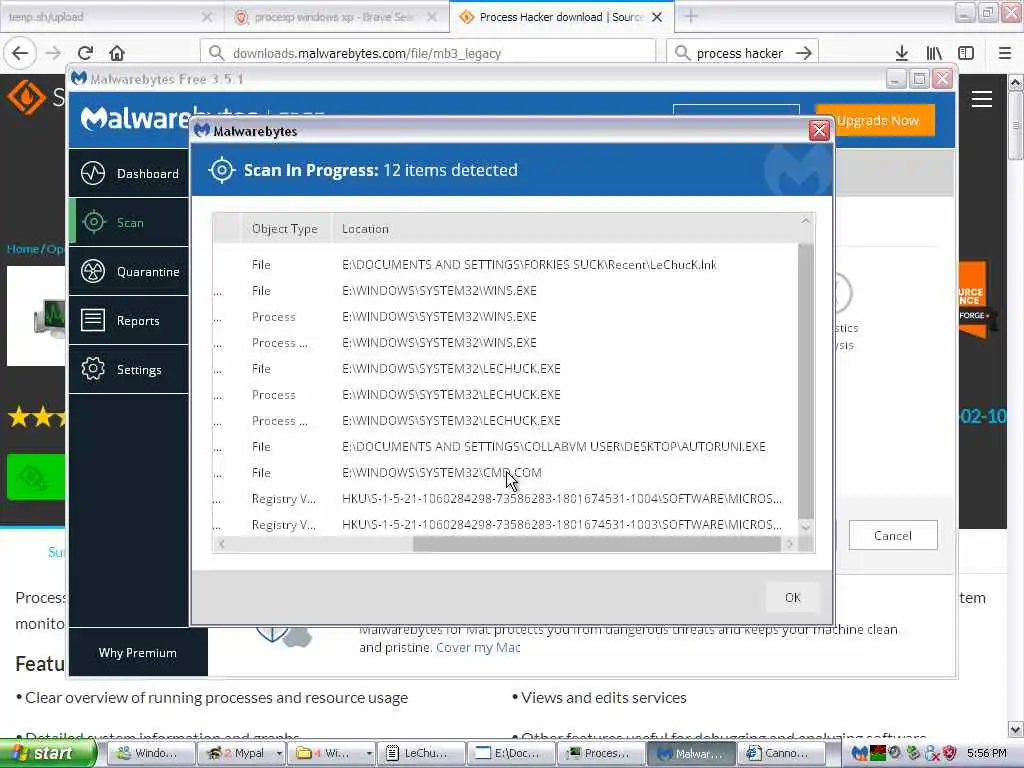Click the results list vertical scrollbar
Image resolution: width=1024 pixels, height=768 pixels.
coord(805,380)
